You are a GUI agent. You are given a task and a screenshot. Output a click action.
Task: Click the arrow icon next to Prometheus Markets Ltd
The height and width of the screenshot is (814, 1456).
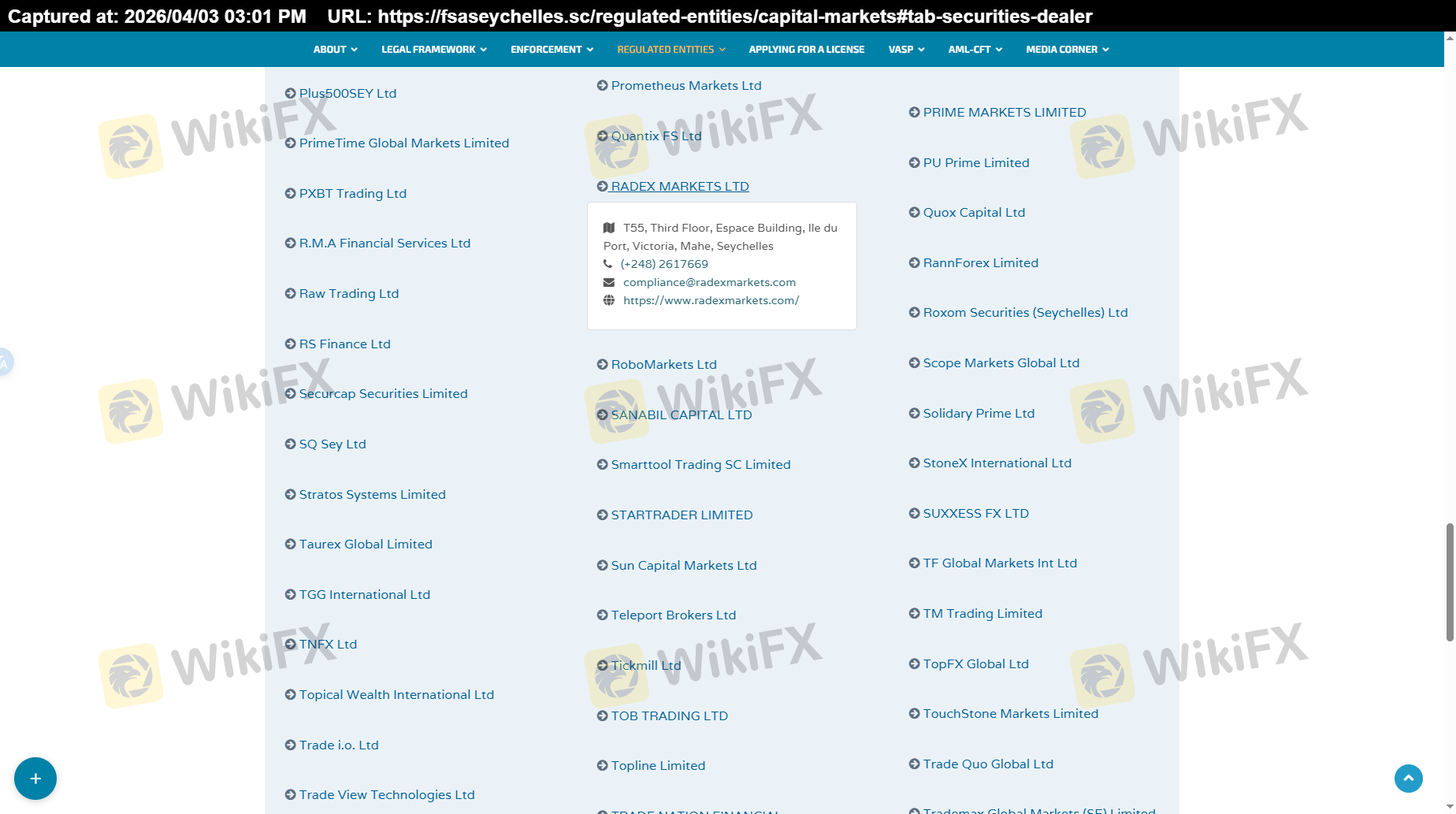(602, 85)
